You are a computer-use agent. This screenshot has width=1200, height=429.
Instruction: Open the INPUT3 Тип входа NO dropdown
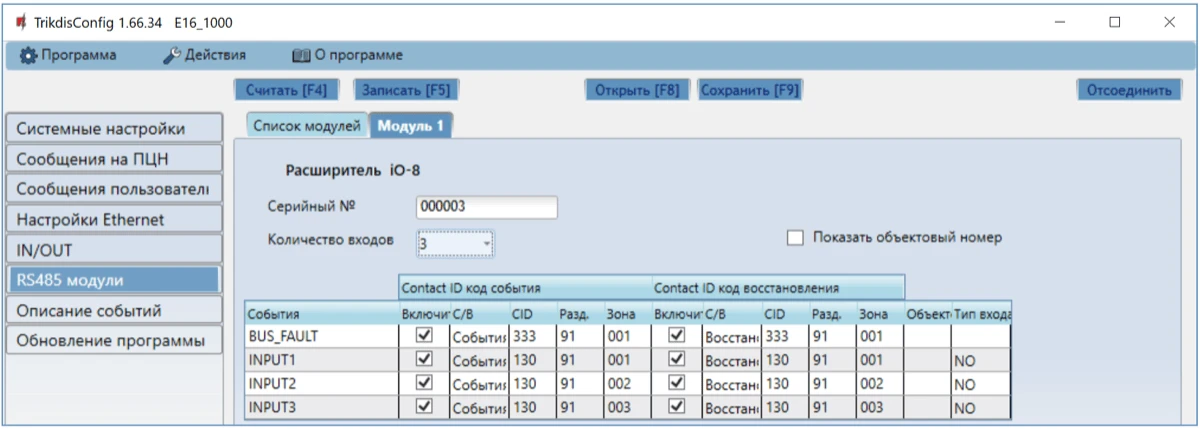point(979,408)
